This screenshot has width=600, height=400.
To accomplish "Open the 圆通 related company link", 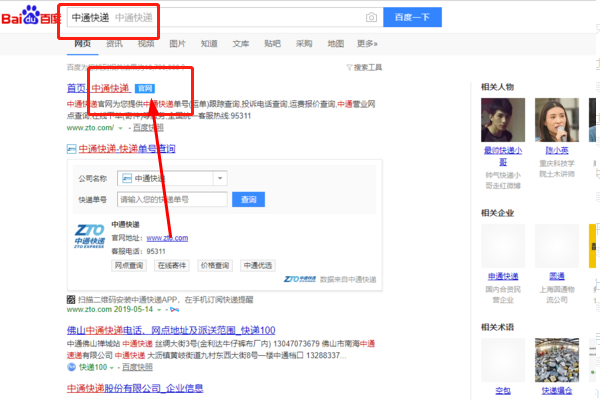I will tap(557, 276).
